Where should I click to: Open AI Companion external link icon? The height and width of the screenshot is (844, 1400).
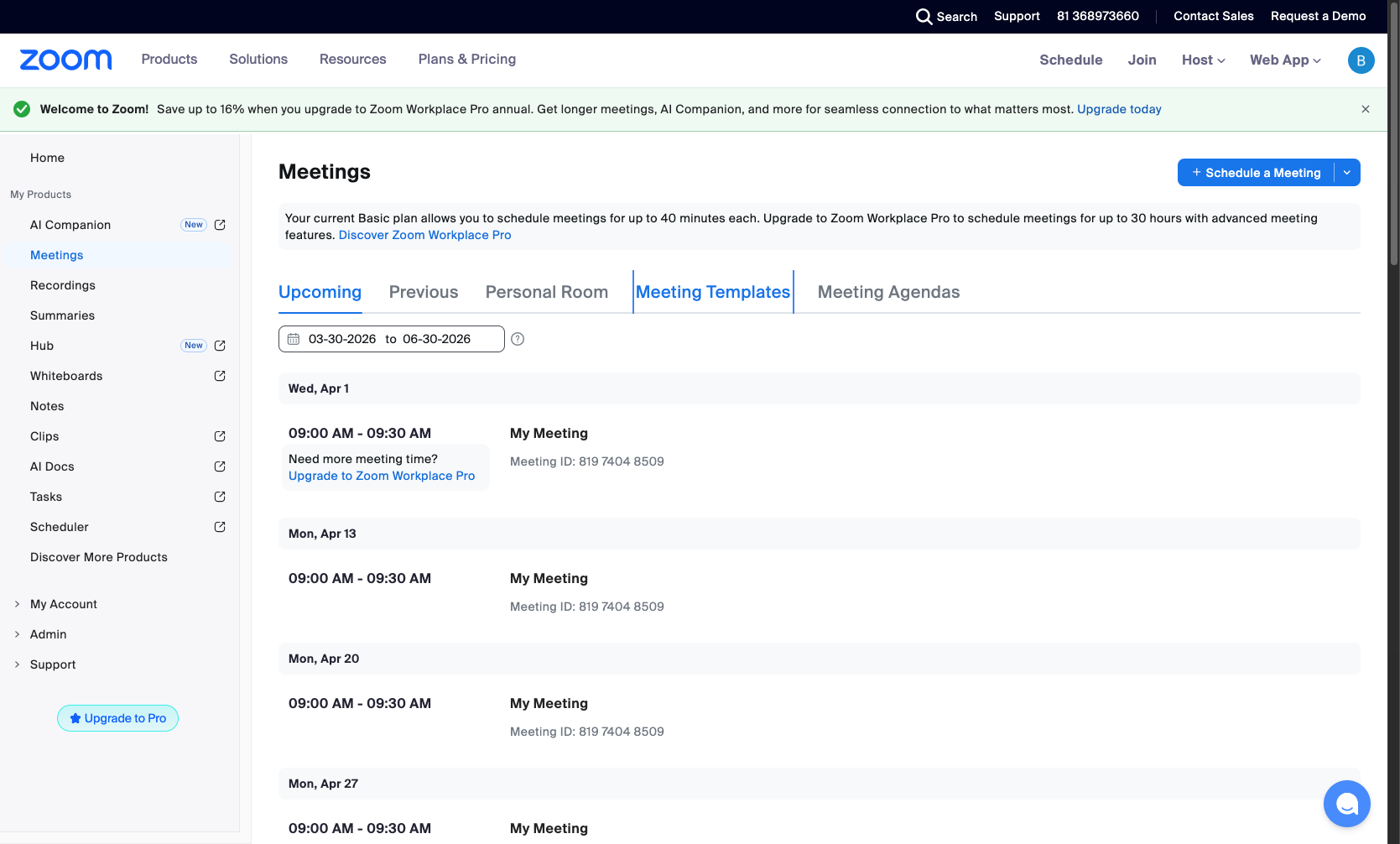[x=220, y=225]
